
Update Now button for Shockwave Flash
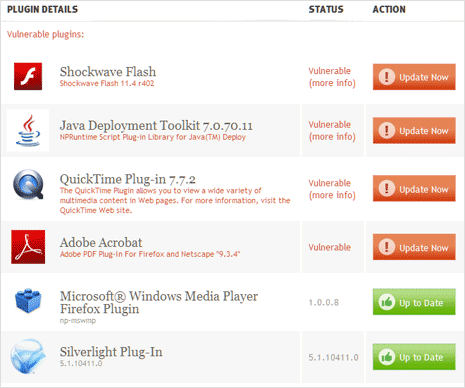point(414,77)
